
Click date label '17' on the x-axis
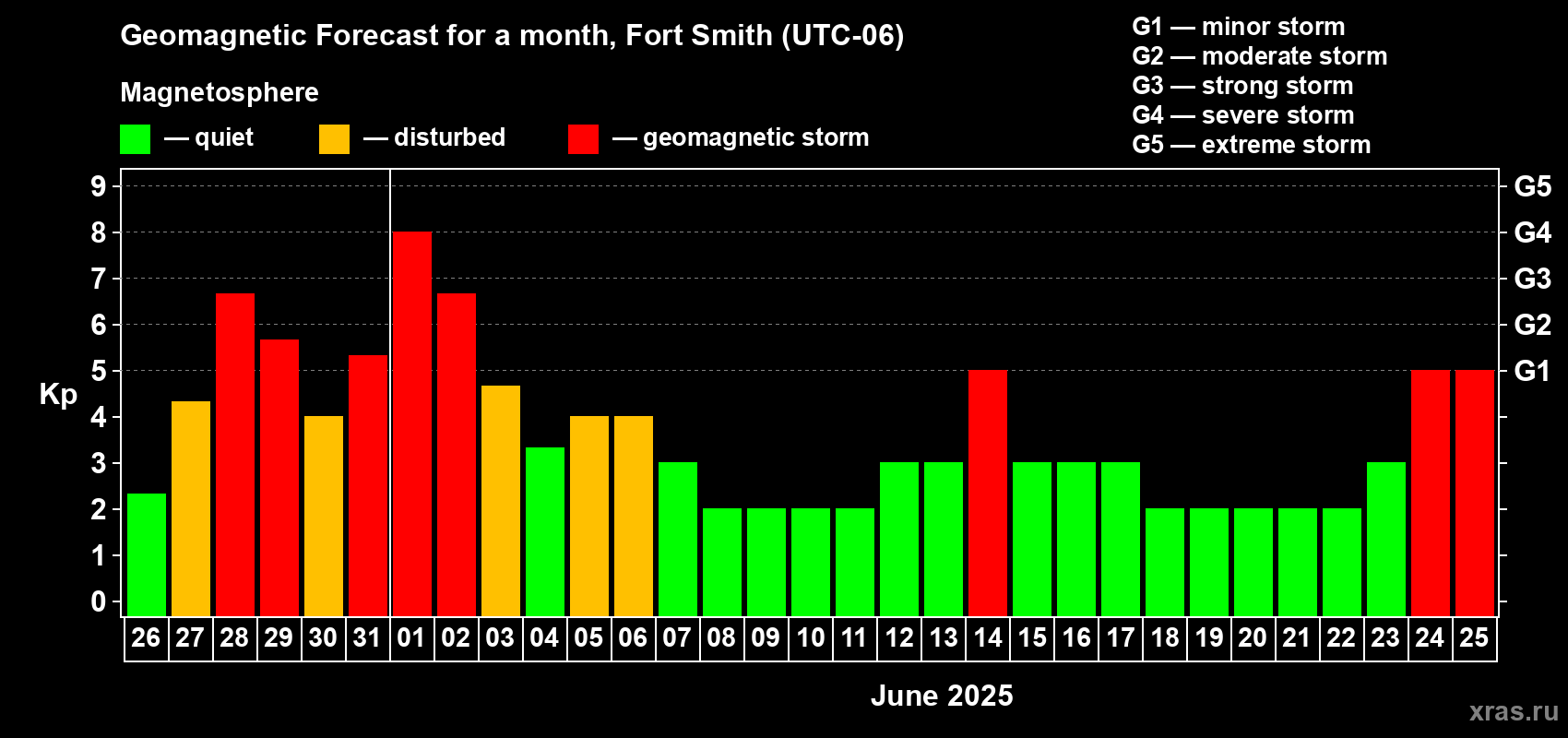(x=1120, y=638)
